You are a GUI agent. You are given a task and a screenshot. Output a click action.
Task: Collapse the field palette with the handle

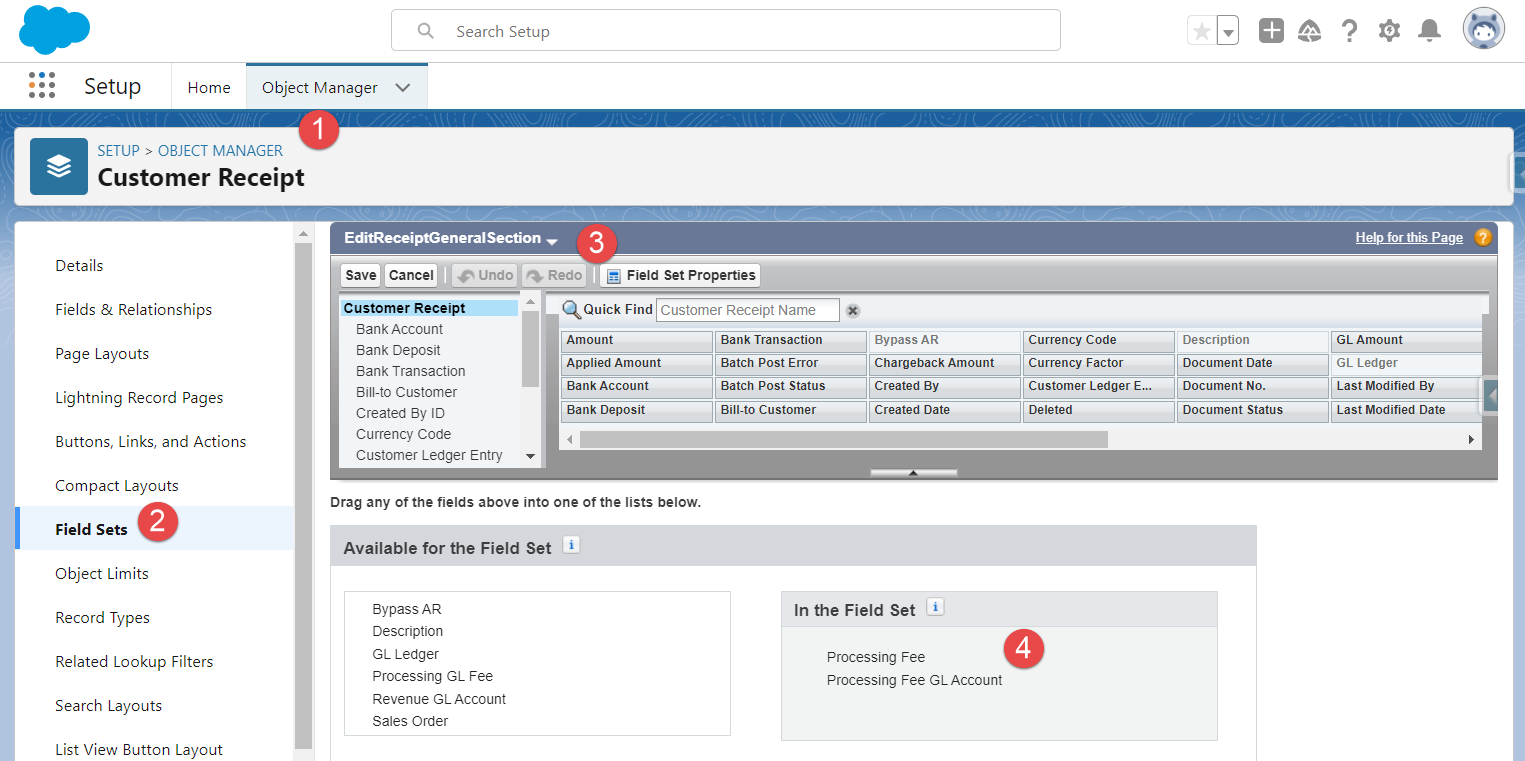point(913,472)
